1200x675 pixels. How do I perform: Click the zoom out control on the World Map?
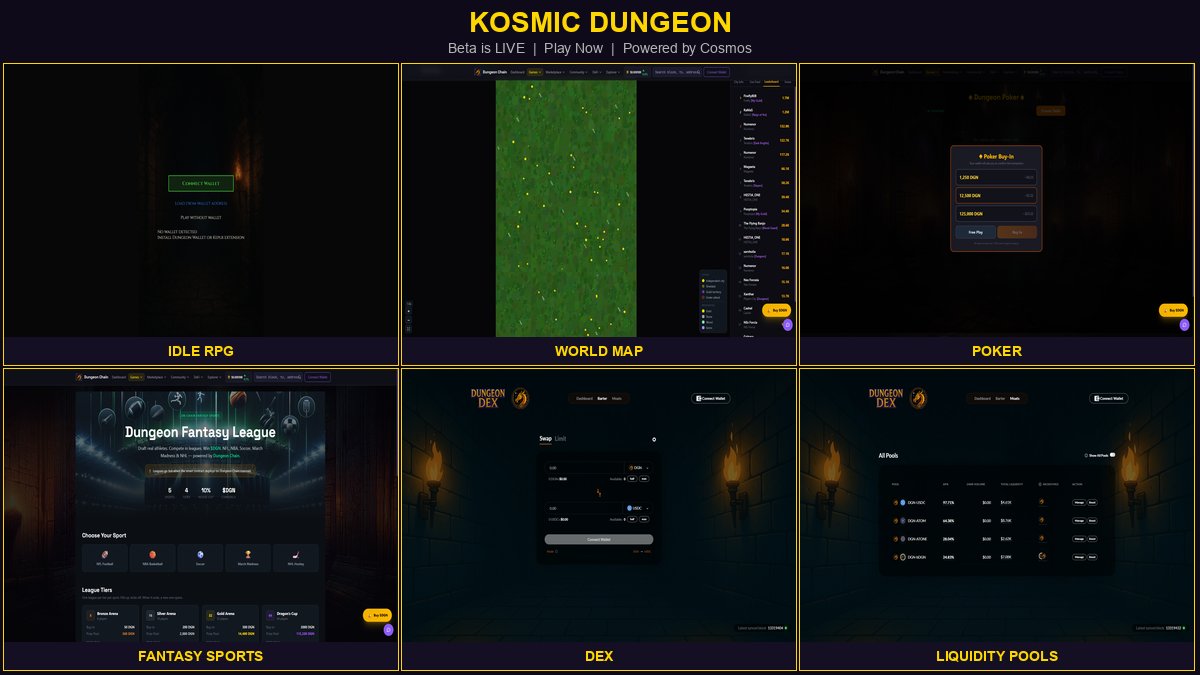(x=409, y=320)
